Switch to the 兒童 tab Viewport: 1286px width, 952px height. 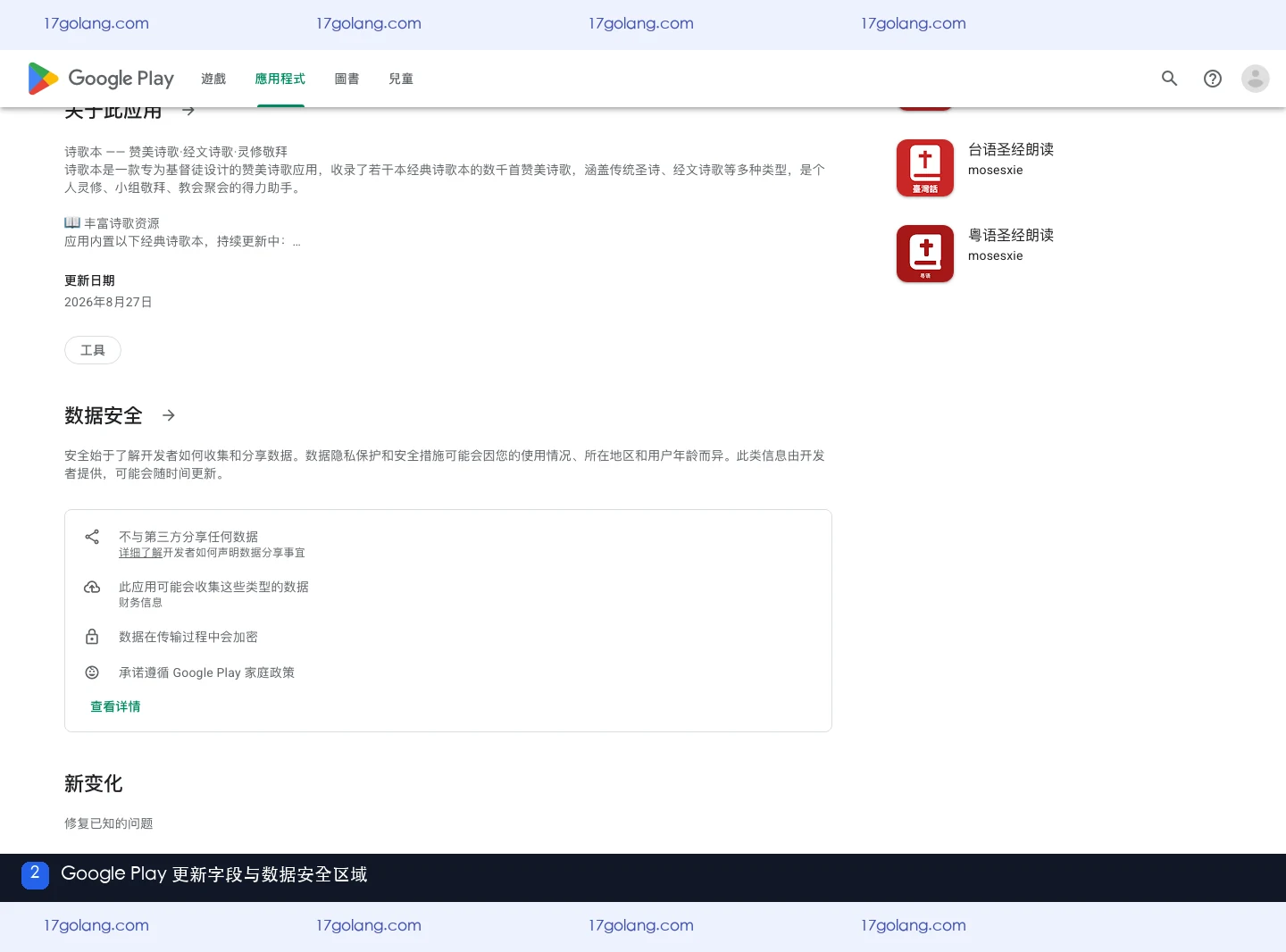point(401,79)
